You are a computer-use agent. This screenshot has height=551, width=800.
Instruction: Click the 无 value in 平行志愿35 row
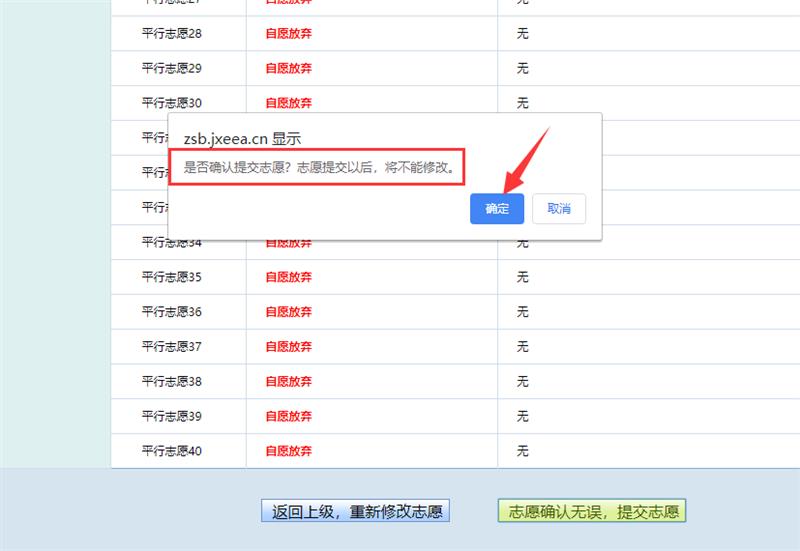click(x=522, y=277)
